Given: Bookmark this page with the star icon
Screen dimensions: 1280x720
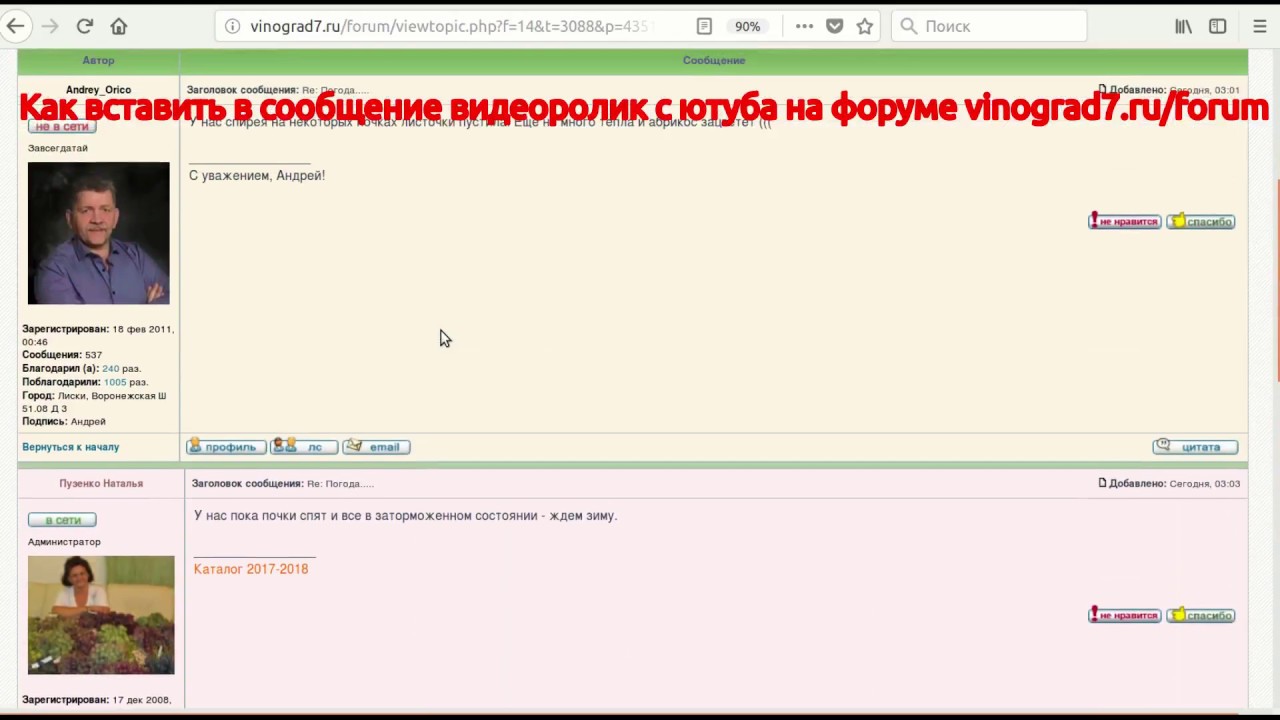Looking at the screenshot, I should pyautogui.click(x=864, y=27).
